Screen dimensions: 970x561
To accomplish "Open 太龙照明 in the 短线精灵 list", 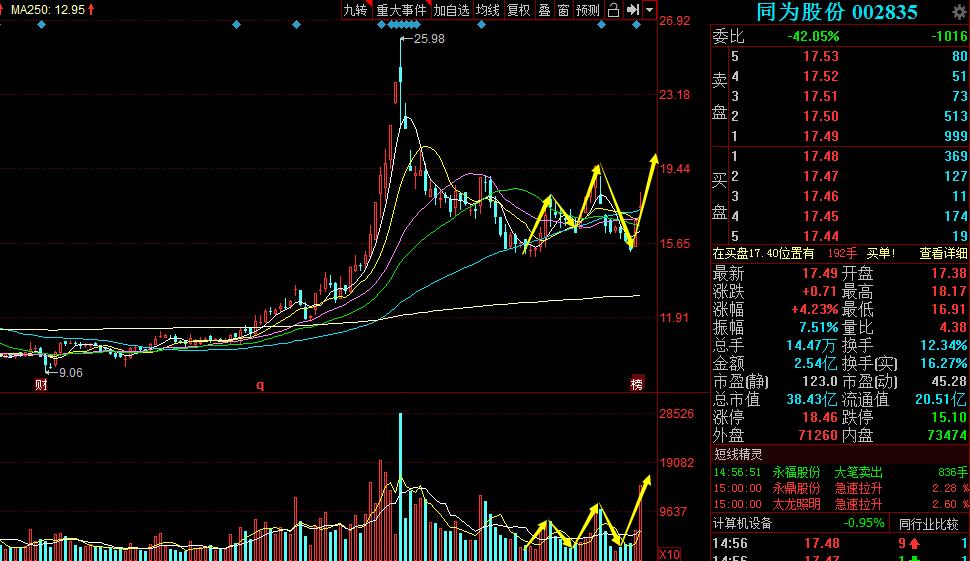I will (x=796, y=504).
